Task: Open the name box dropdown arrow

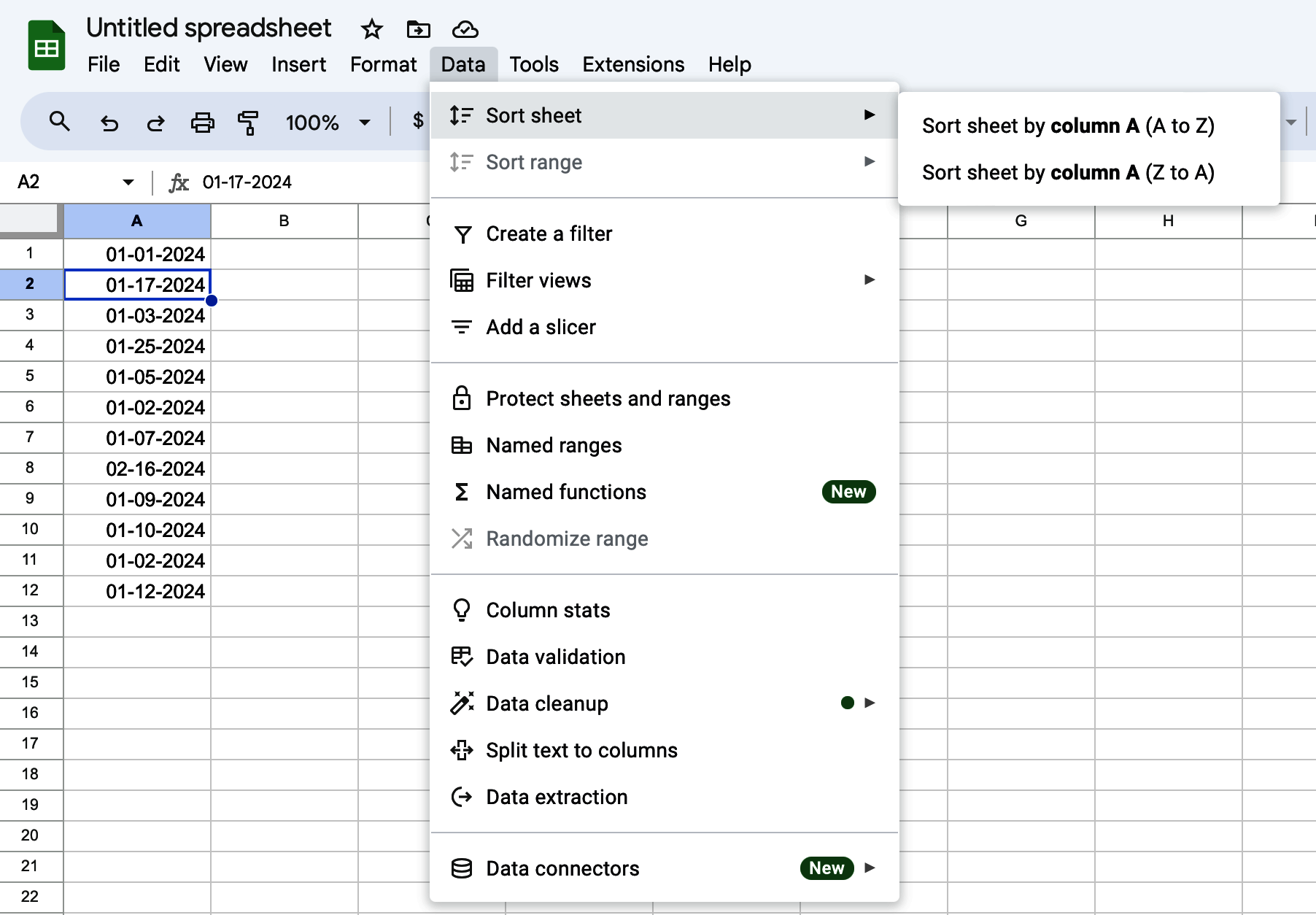Action: click(128, 182)
